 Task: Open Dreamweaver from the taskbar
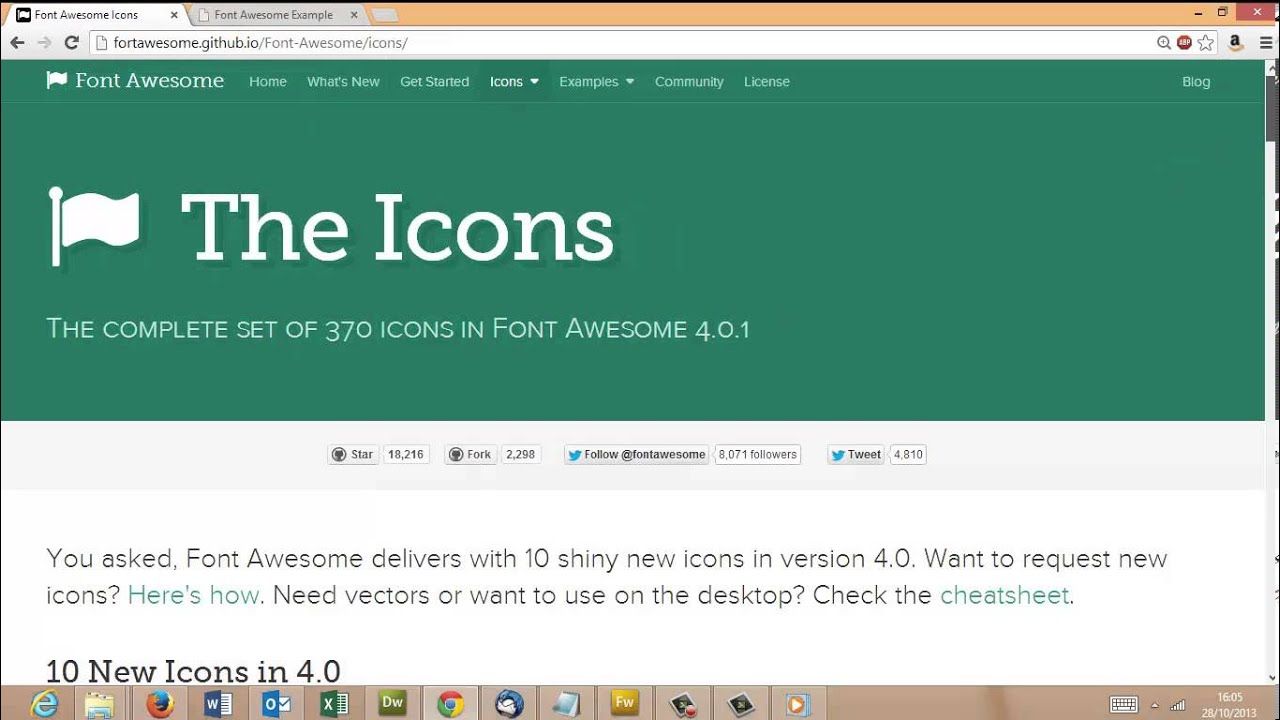(392, 703)
